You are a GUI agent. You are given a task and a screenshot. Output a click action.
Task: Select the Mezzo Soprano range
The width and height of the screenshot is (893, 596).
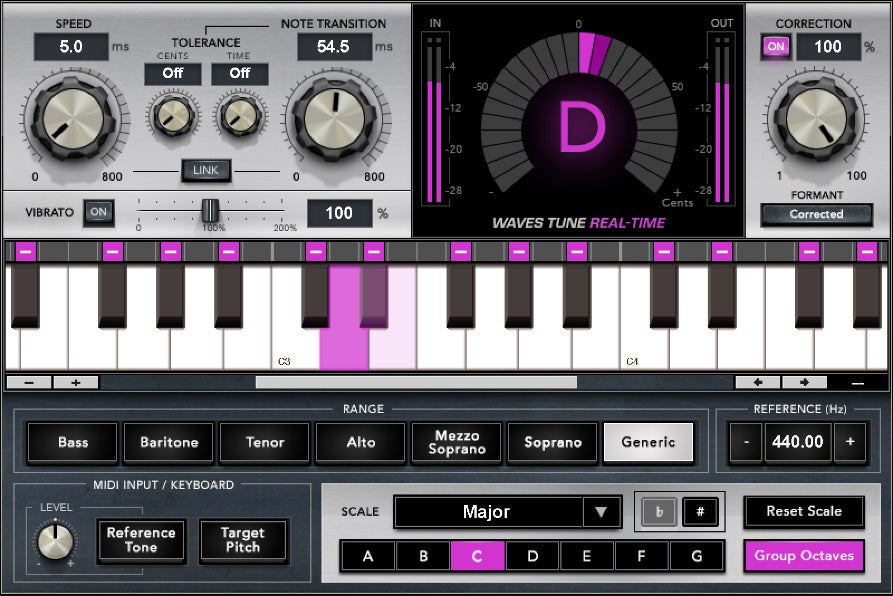pyautogui.click(x=457, y=442)
